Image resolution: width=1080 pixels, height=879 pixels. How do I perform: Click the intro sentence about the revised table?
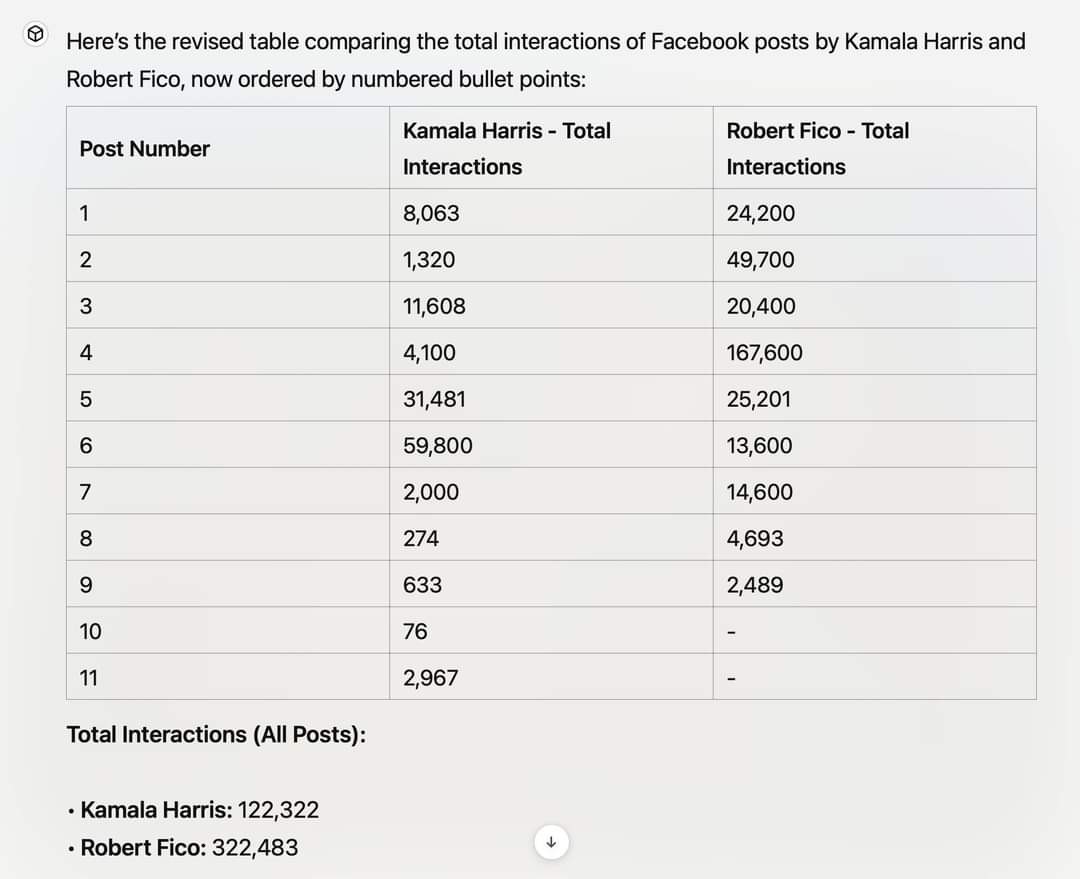point(545,60)
